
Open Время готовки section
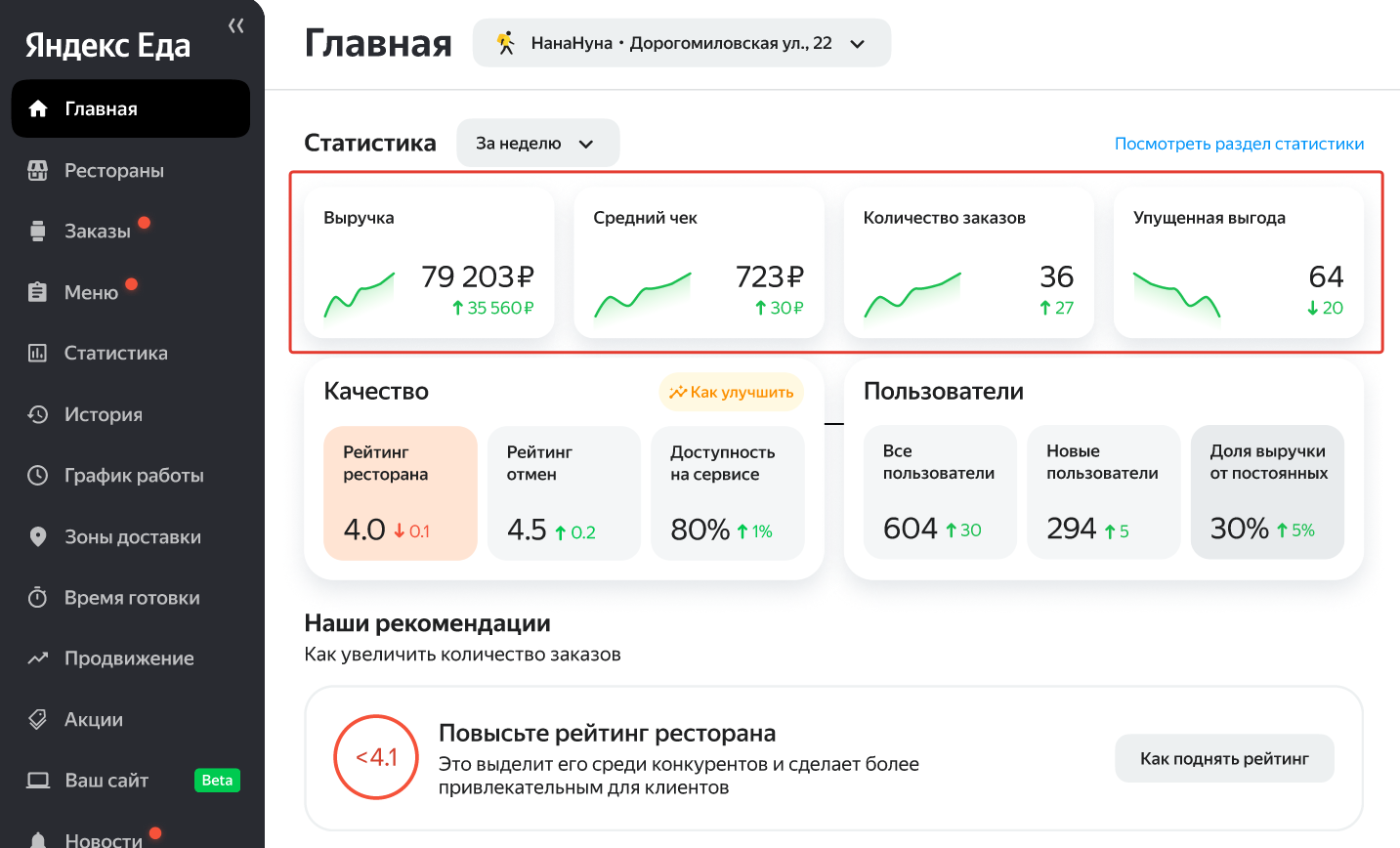click(x=131, y=597)
